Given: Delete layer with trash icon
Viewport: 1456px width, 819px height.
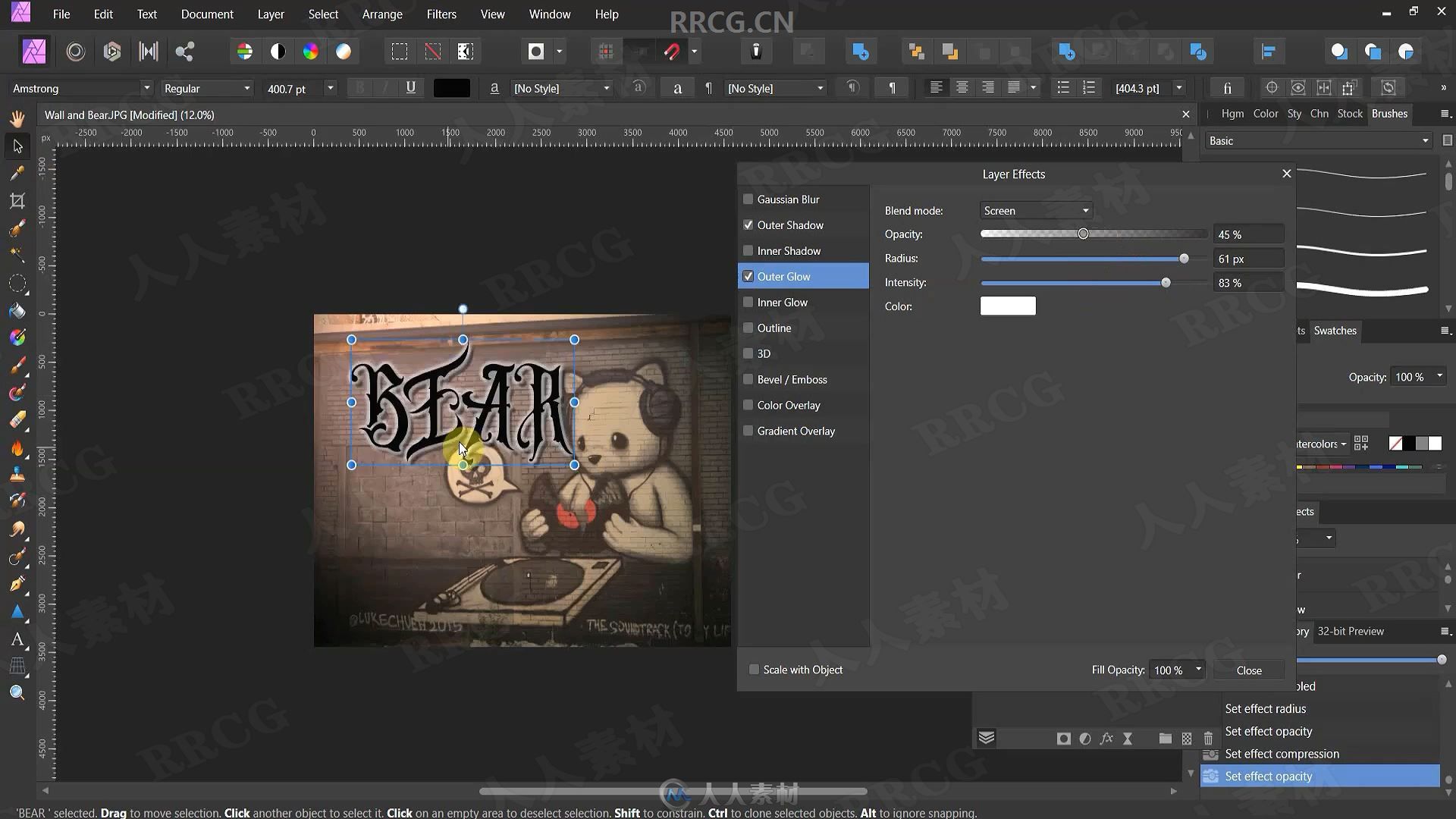Looking at the screenshot, I should point(1208,739).
